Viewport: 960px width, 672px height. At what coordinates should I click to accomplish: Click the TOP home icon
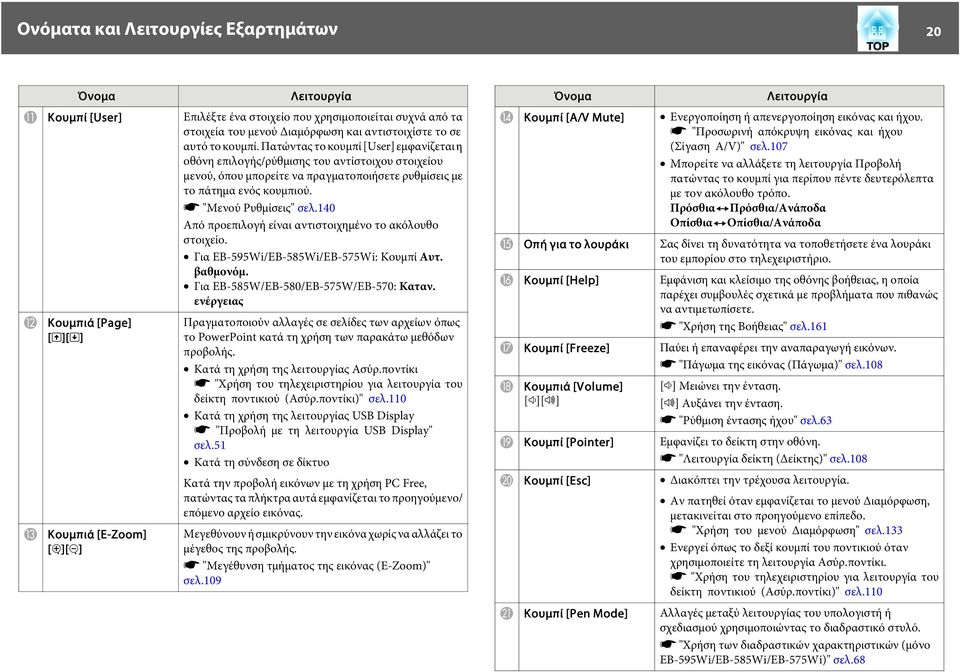coord(877,28)
